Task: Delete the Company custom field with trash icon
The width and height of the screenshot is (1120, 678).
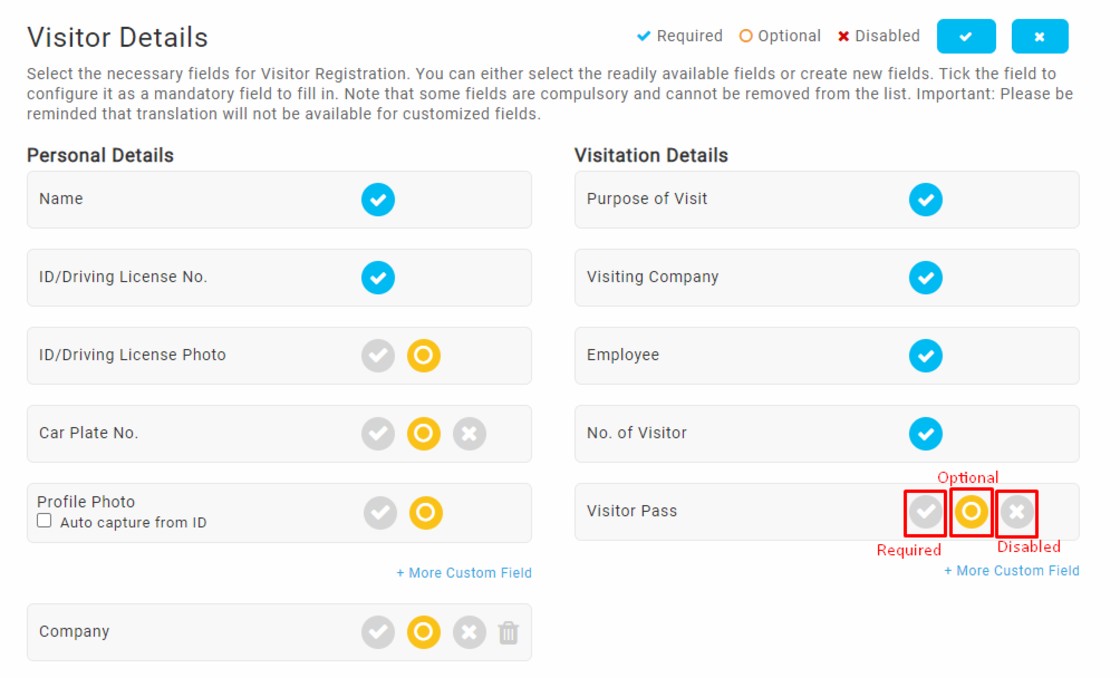Action: coord(508,632)
